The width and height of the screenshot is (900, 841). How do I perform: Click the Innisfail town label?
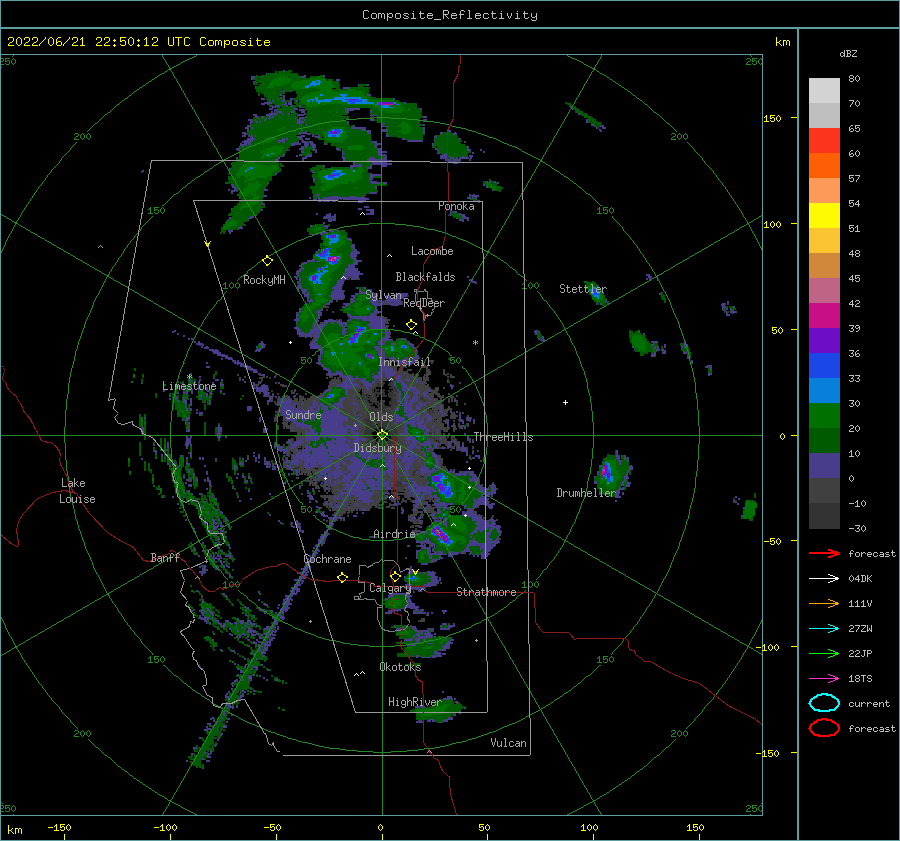(x=404, y=362)
